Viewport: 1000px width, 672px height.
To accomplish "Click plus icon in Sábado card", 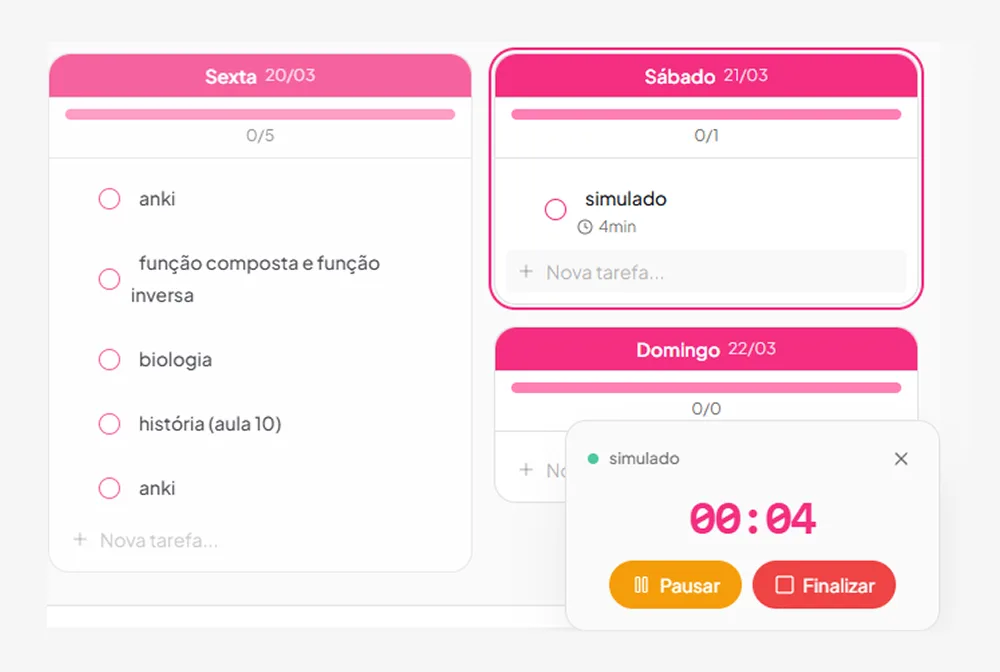I will [526, 272].
